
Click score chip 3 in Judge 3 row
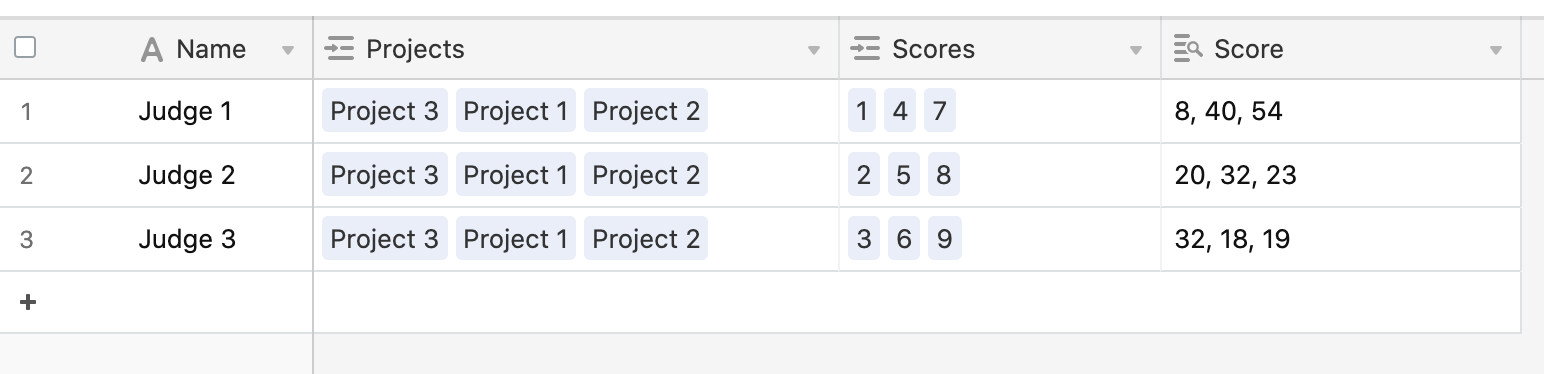pyautogui.click(x=864, y=239)
